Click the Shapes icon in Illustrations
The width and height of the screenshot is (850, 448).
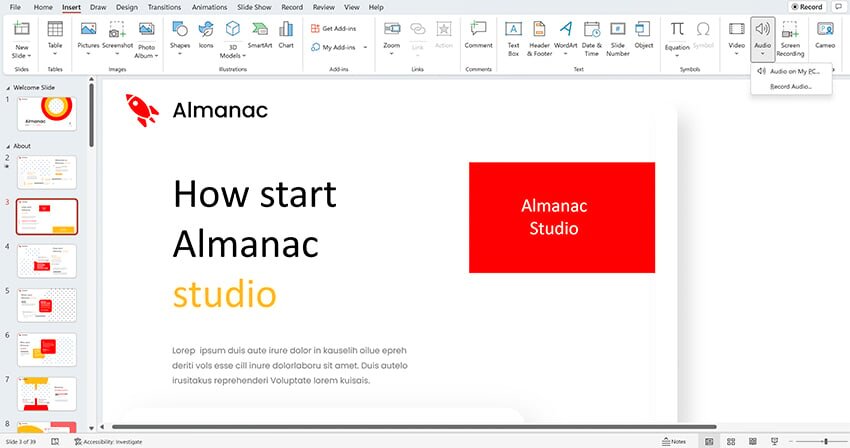pos(180,34)
